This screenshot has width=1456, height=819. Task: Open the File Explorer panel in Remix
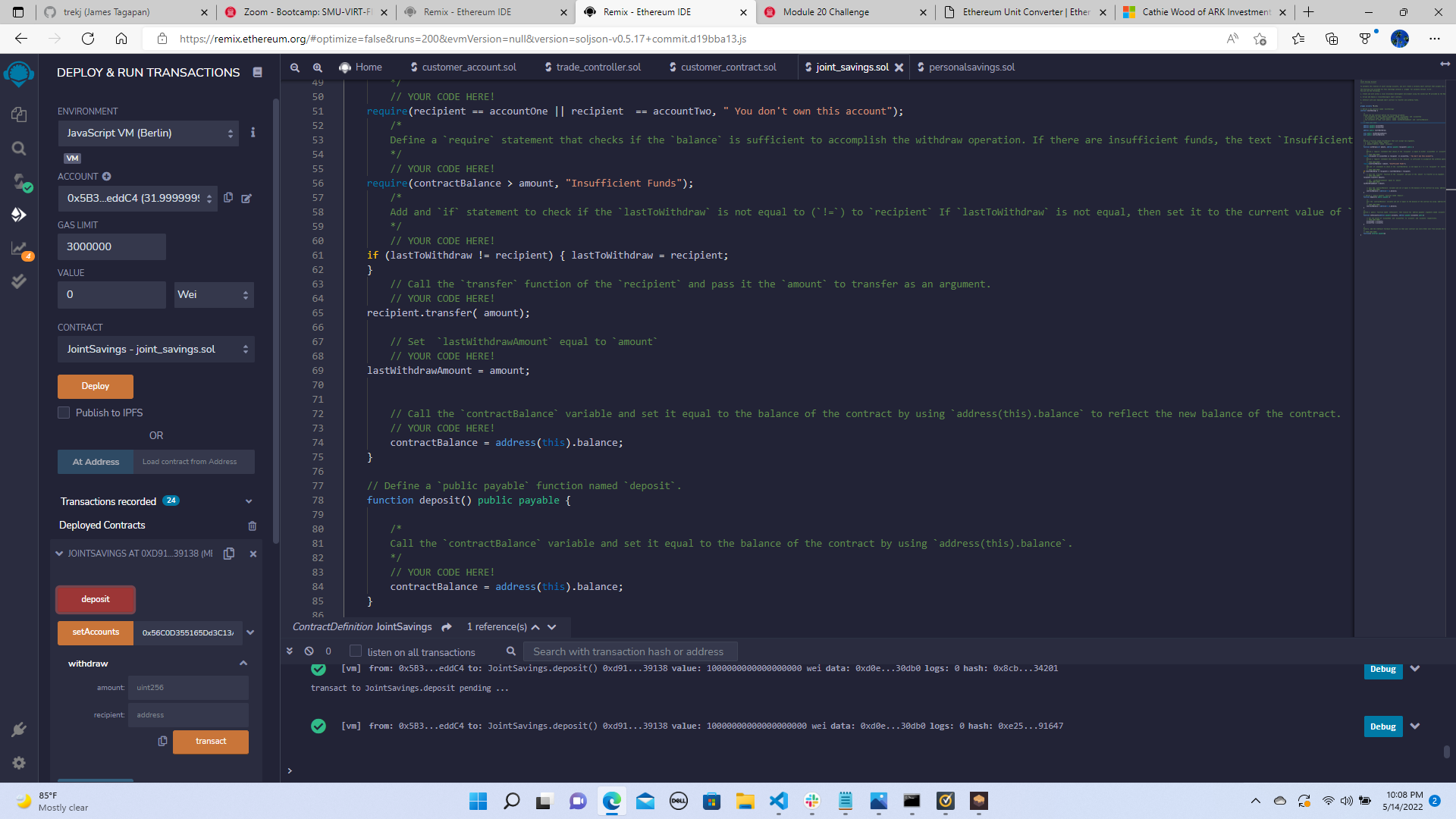[x=18, y=114]
